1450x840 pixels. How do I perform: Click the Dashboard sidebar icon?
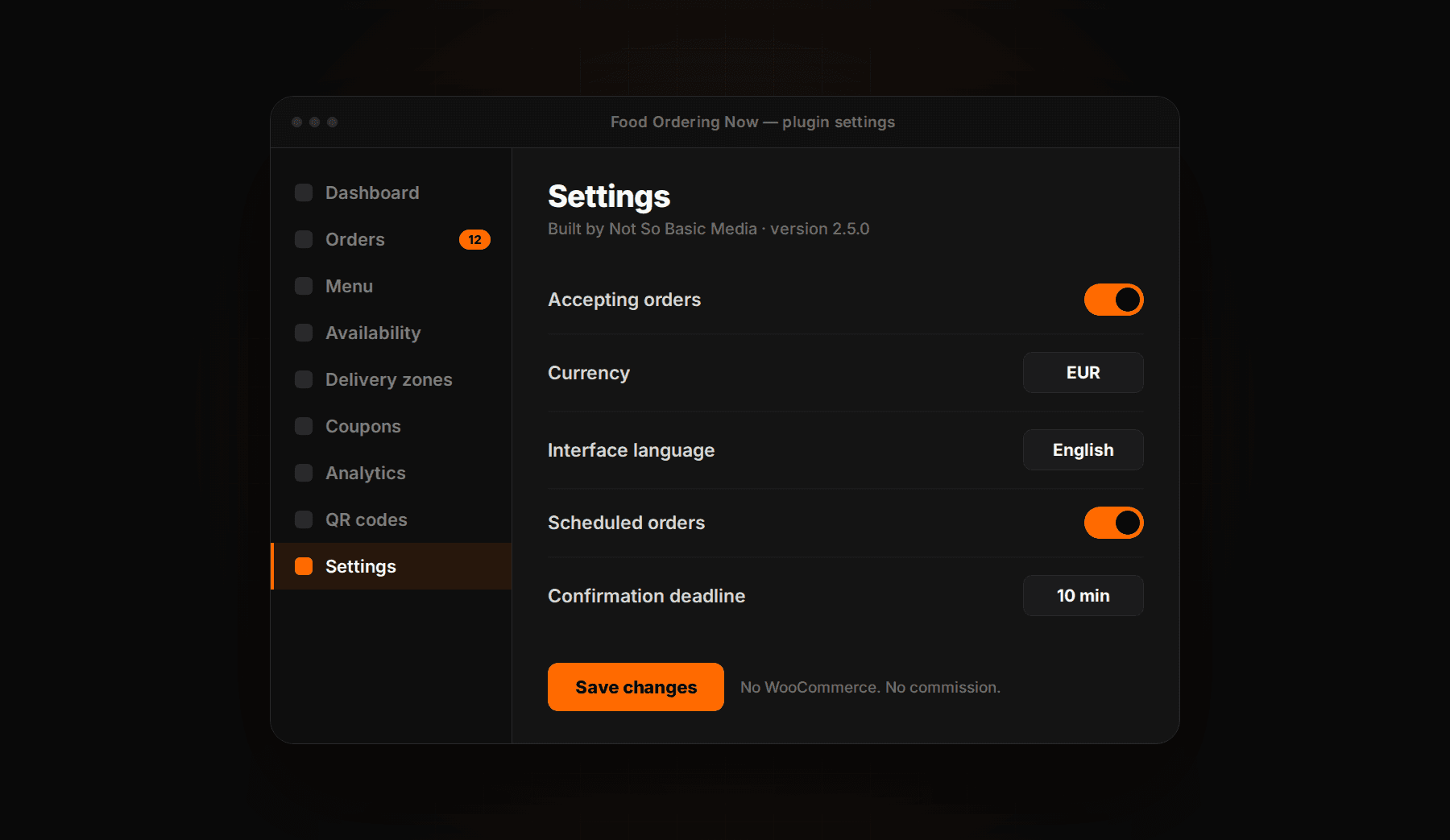[x=304, y=192]
